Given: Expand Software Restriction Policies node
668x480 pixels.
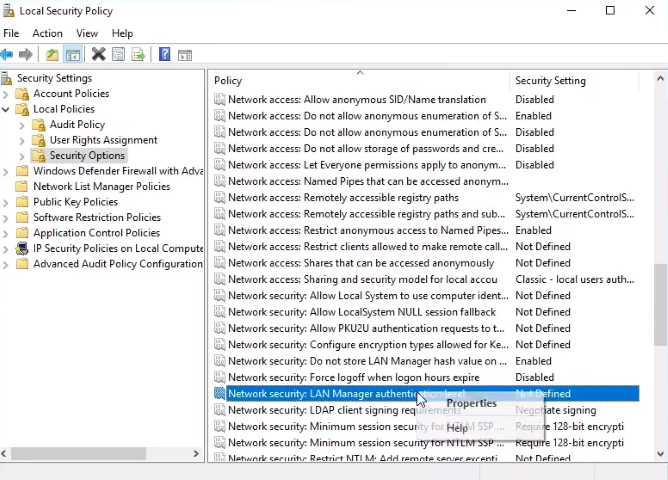Looking at the screenshot, I should click(x=6, y=218).
